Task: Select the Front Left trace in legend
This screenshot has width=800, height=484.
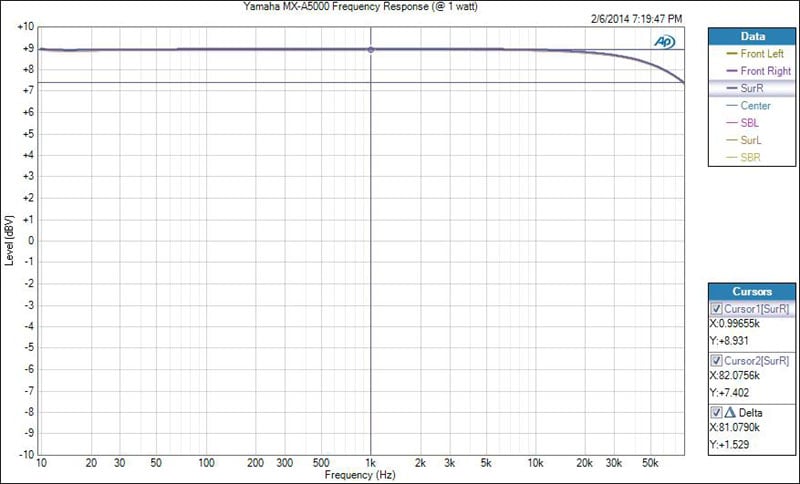Action: (762, 54)
